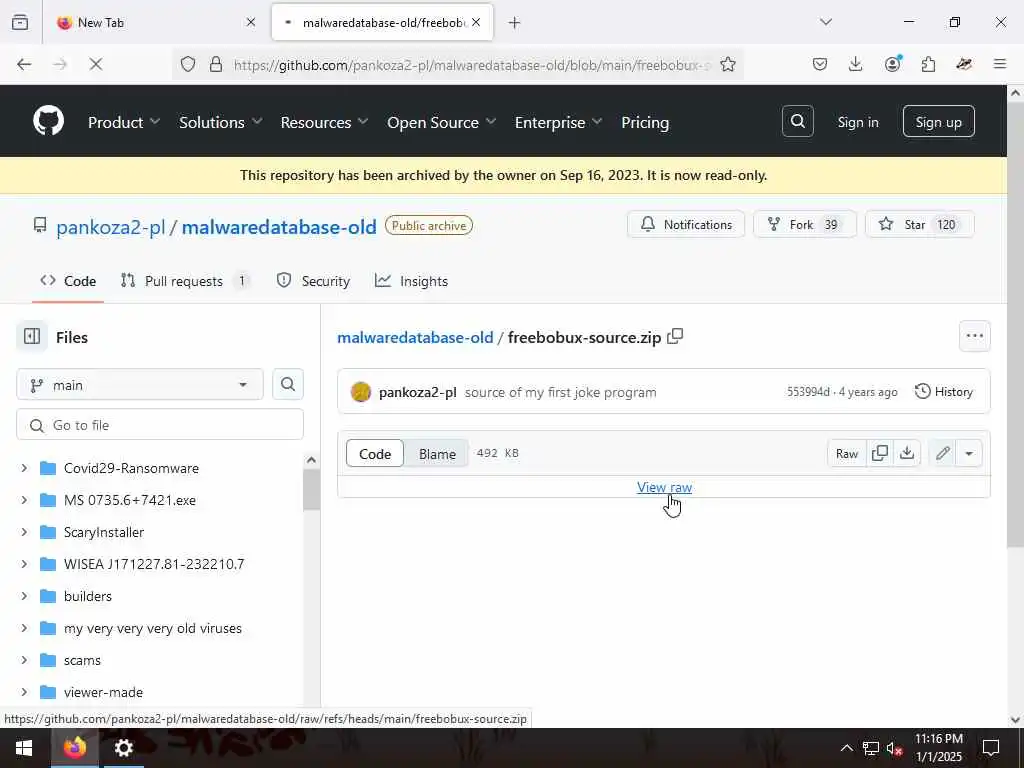Viewport: 1024px width, 768px height.
Task: Click the GitHub logo icon
Action: point(48,121)
